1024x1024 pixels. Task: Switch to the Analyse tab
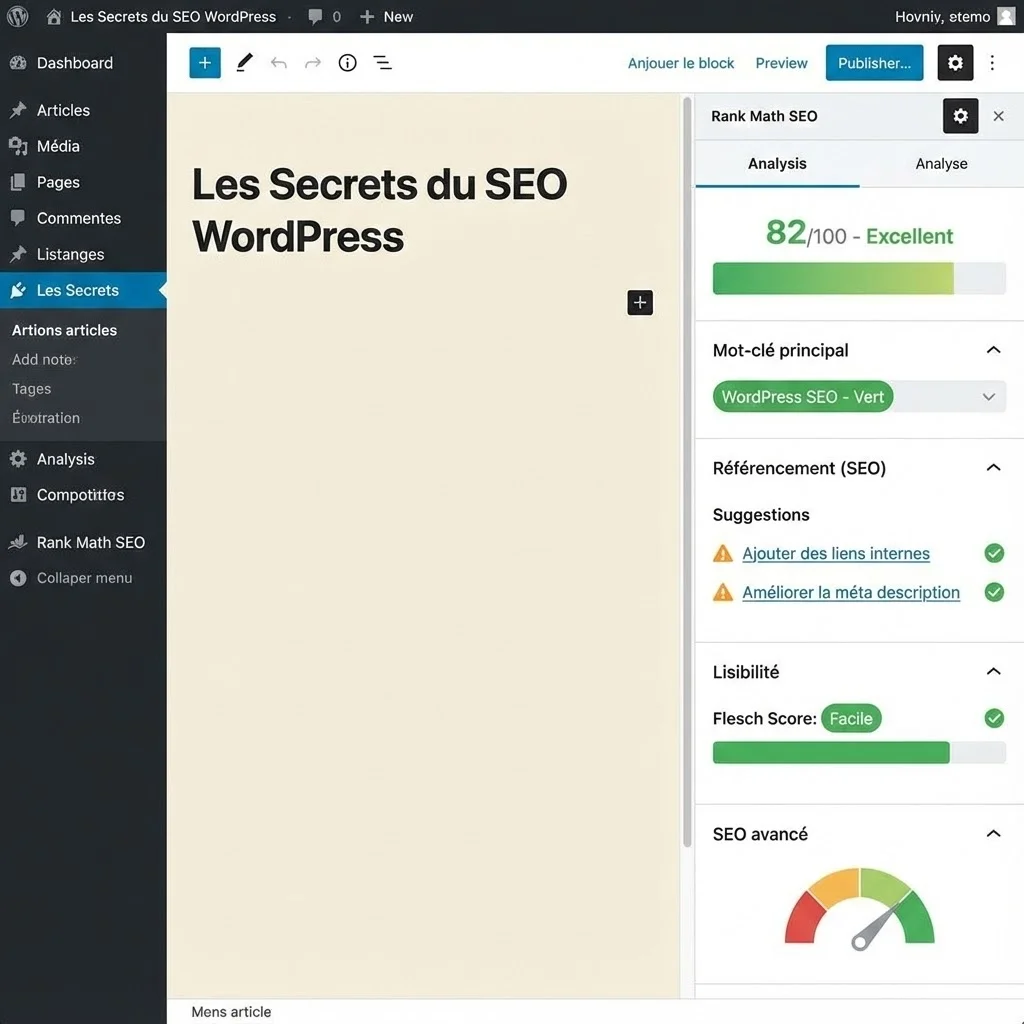pyautogui.click(x=940, y=164)
